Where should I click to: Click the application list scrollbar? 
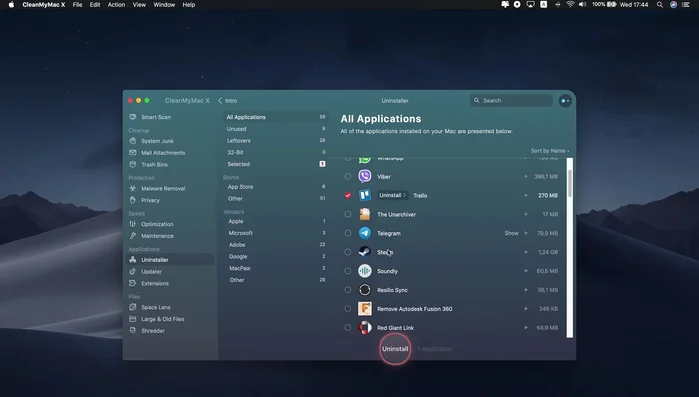(x=570, y=184)
